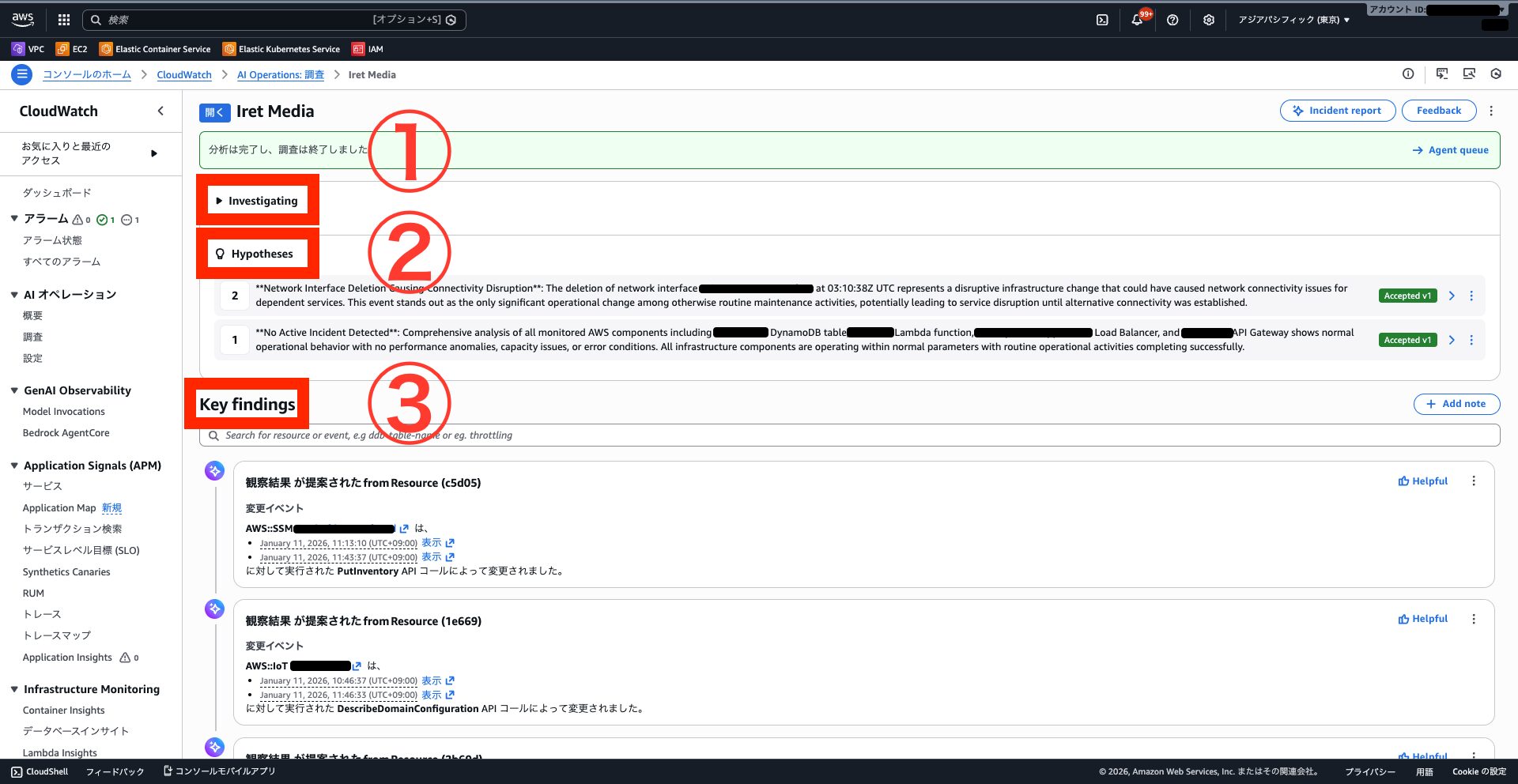Collapse the CloudWatch sidebar panel

point(160,111)
